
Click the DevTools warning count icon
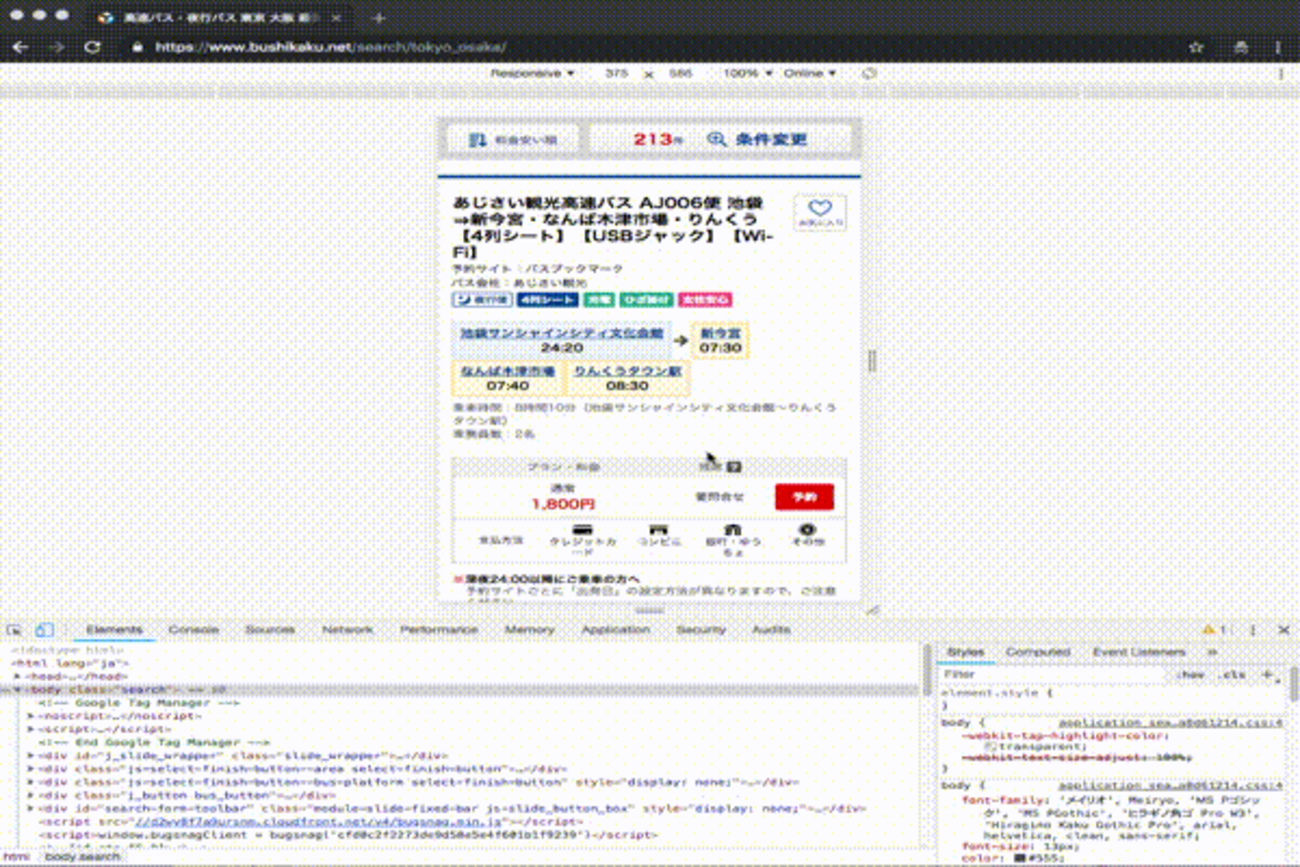tap(1214, 630)
